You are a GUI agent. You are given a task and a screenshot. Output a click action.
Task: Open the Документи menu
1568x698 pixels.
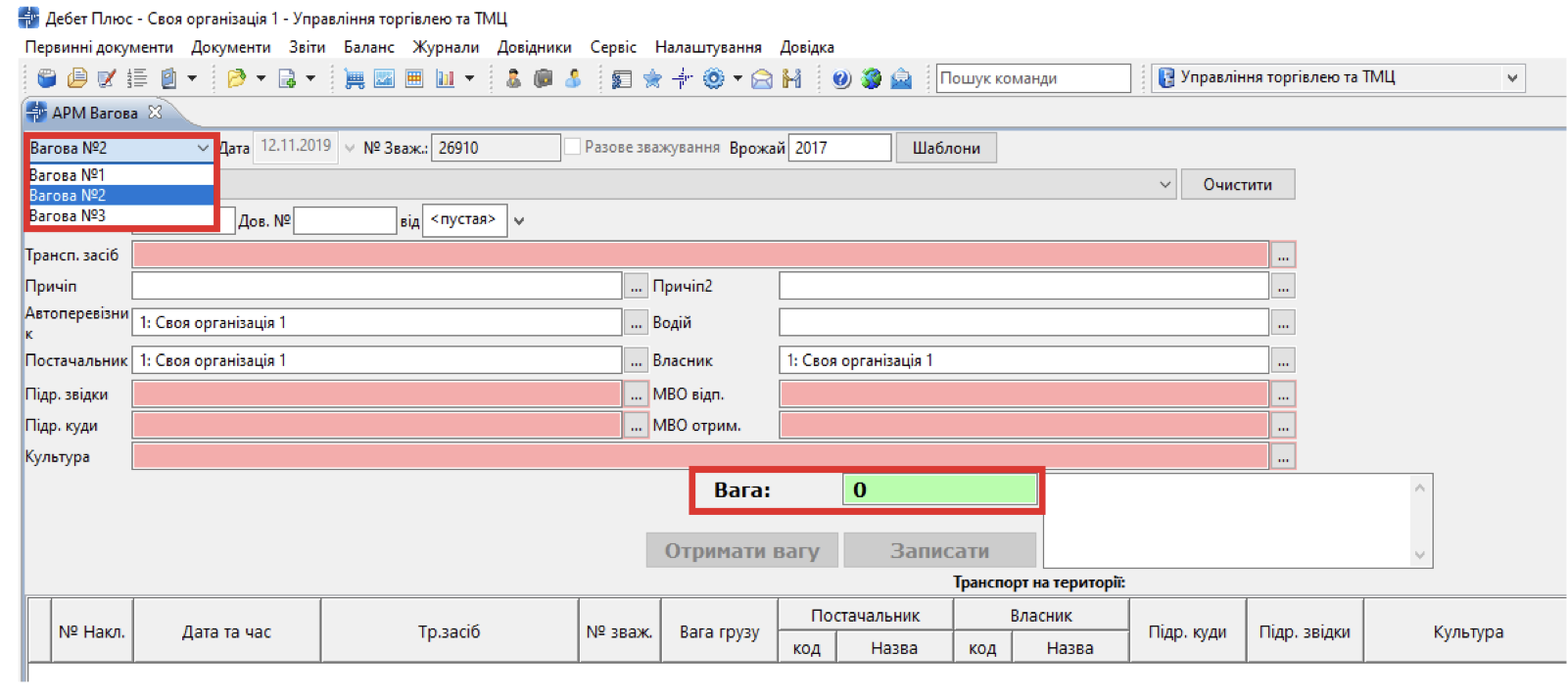pos(231,47)
